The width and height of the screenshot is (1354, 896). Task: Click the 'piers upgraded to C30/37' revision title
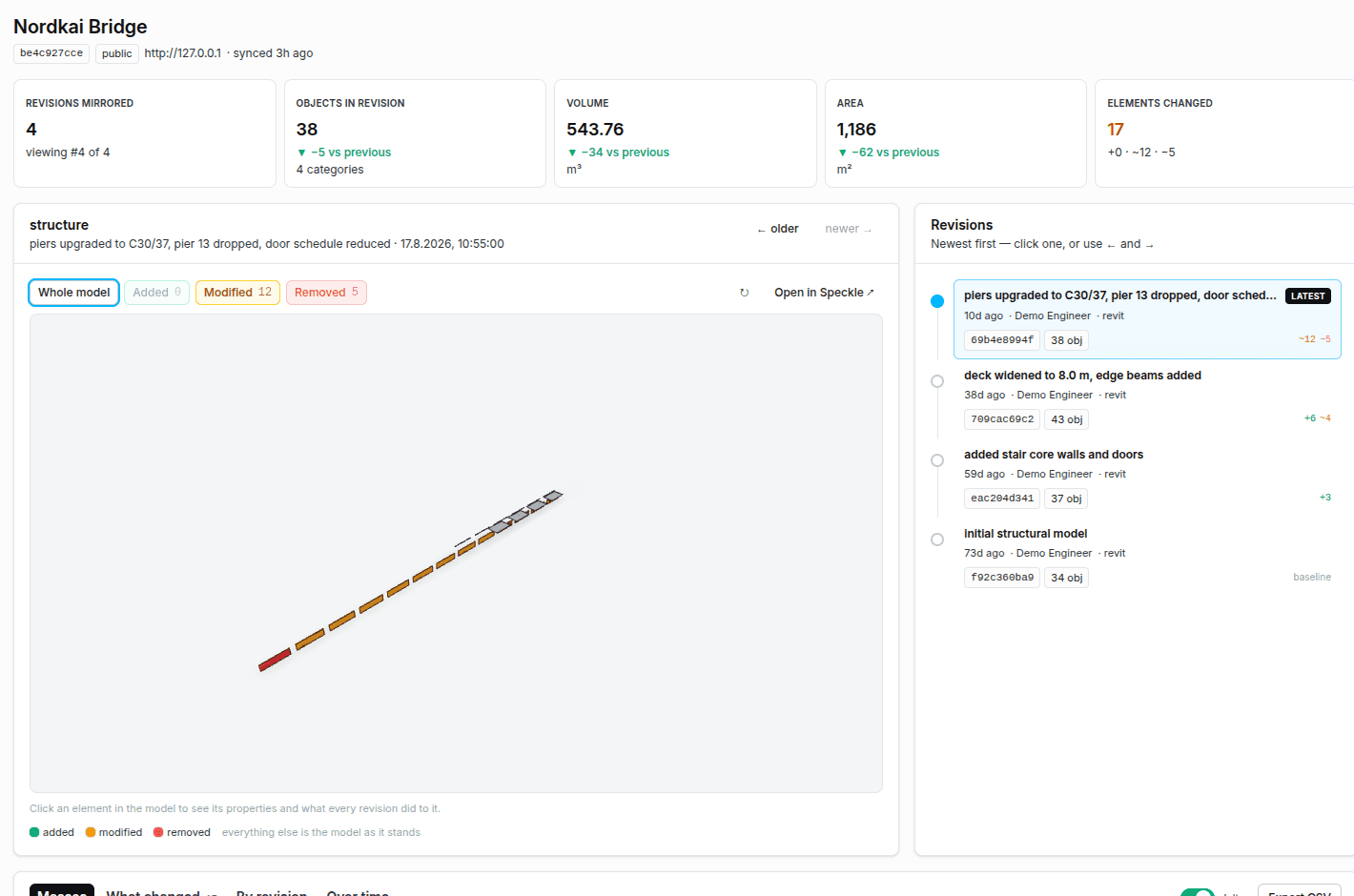(x=1120, y=295)
